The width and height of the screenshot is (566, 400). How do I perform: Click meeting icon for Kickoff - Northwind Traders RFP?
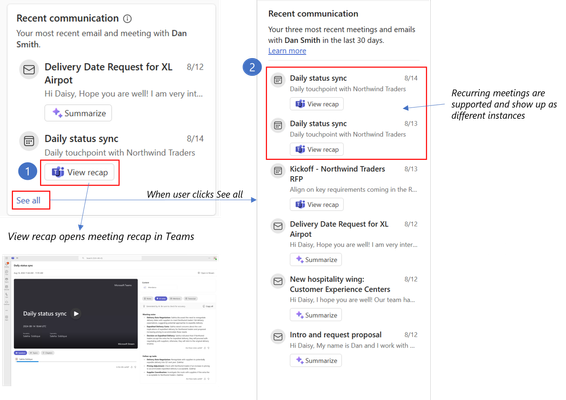tap(278, 170)
